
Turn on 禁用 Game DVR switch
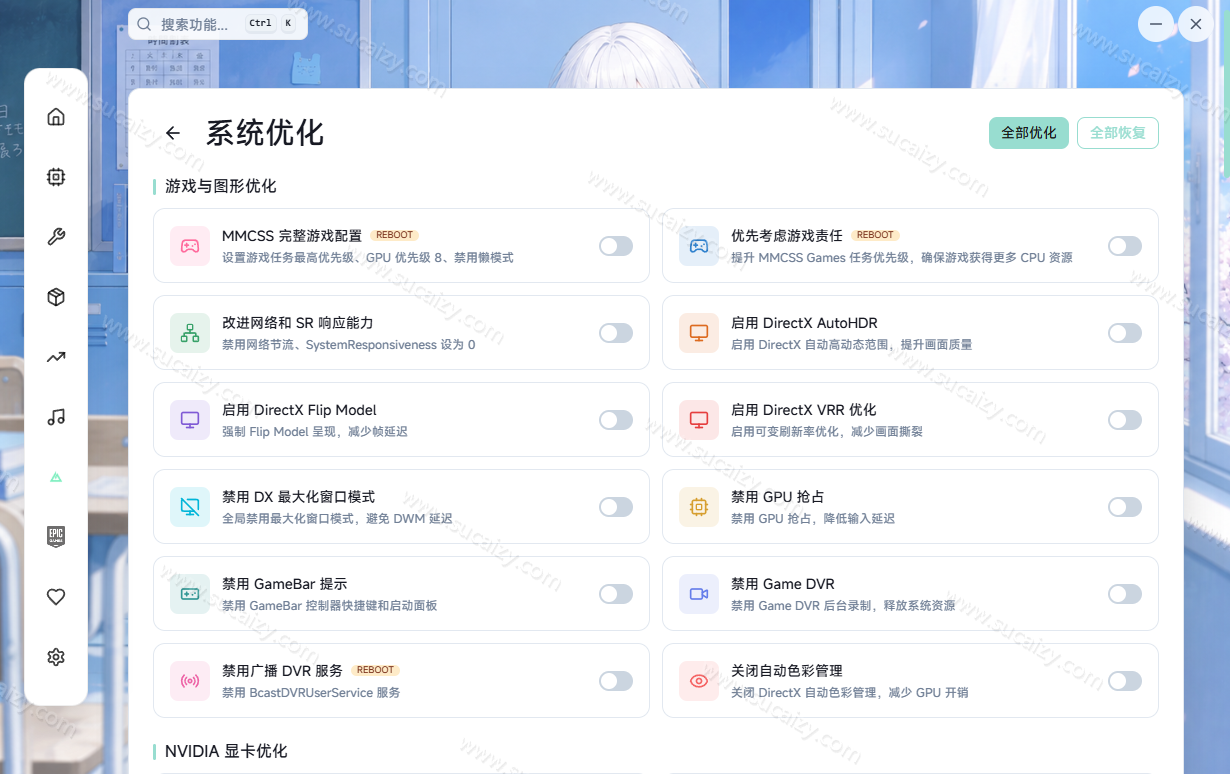(1125, 594)
